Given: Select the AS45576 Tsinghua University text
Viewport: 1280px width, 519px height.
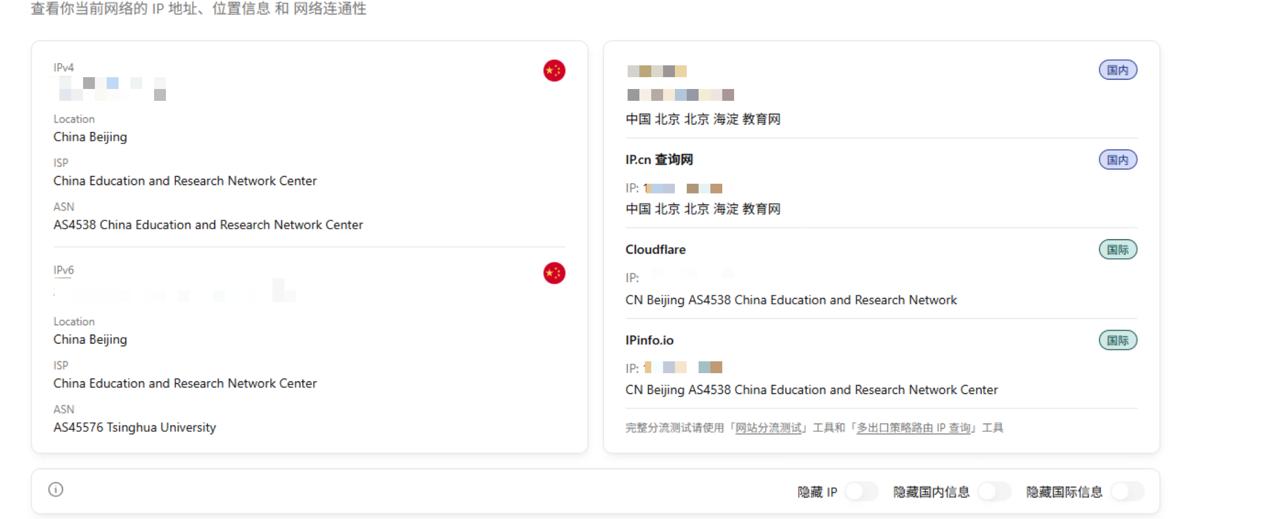Looking at the screenshot, I should (135, 428).
